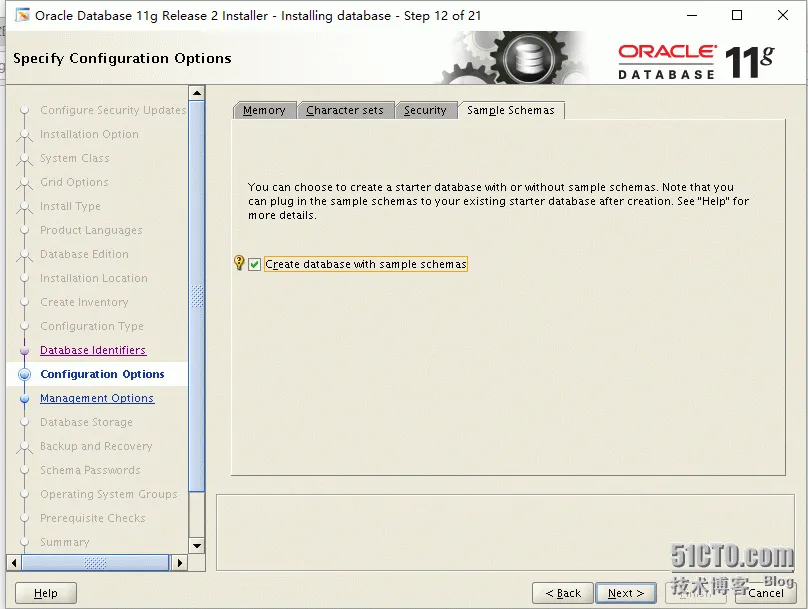
Task: Click 'Prerequisite Checks' step text
Action: [93, 518]
